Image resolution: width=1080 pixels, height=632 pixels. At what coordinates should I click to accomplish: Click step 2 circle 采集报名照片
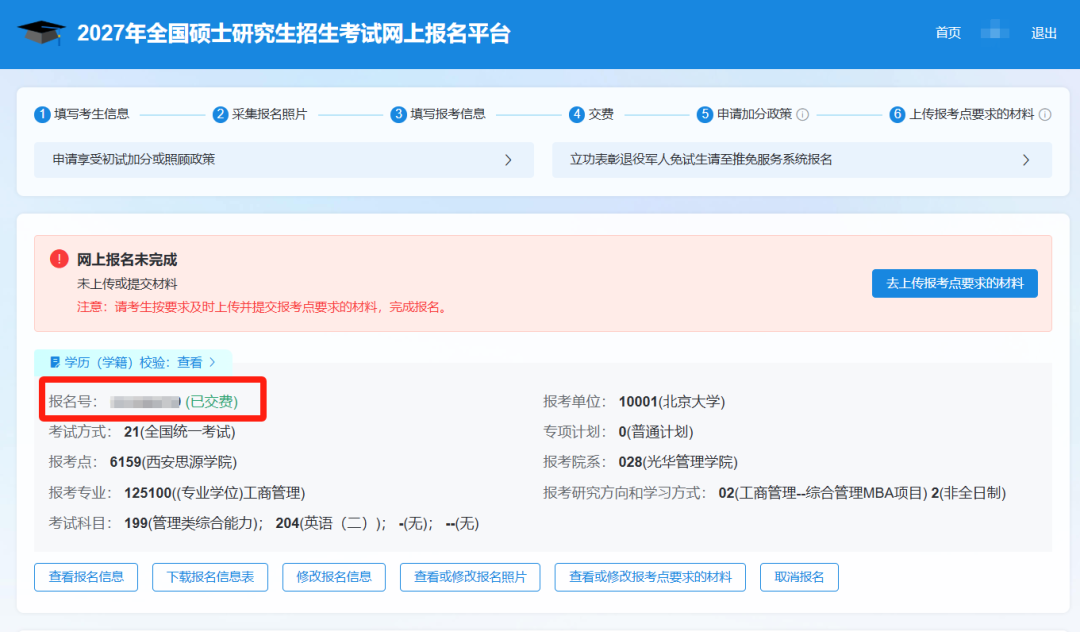220,114
